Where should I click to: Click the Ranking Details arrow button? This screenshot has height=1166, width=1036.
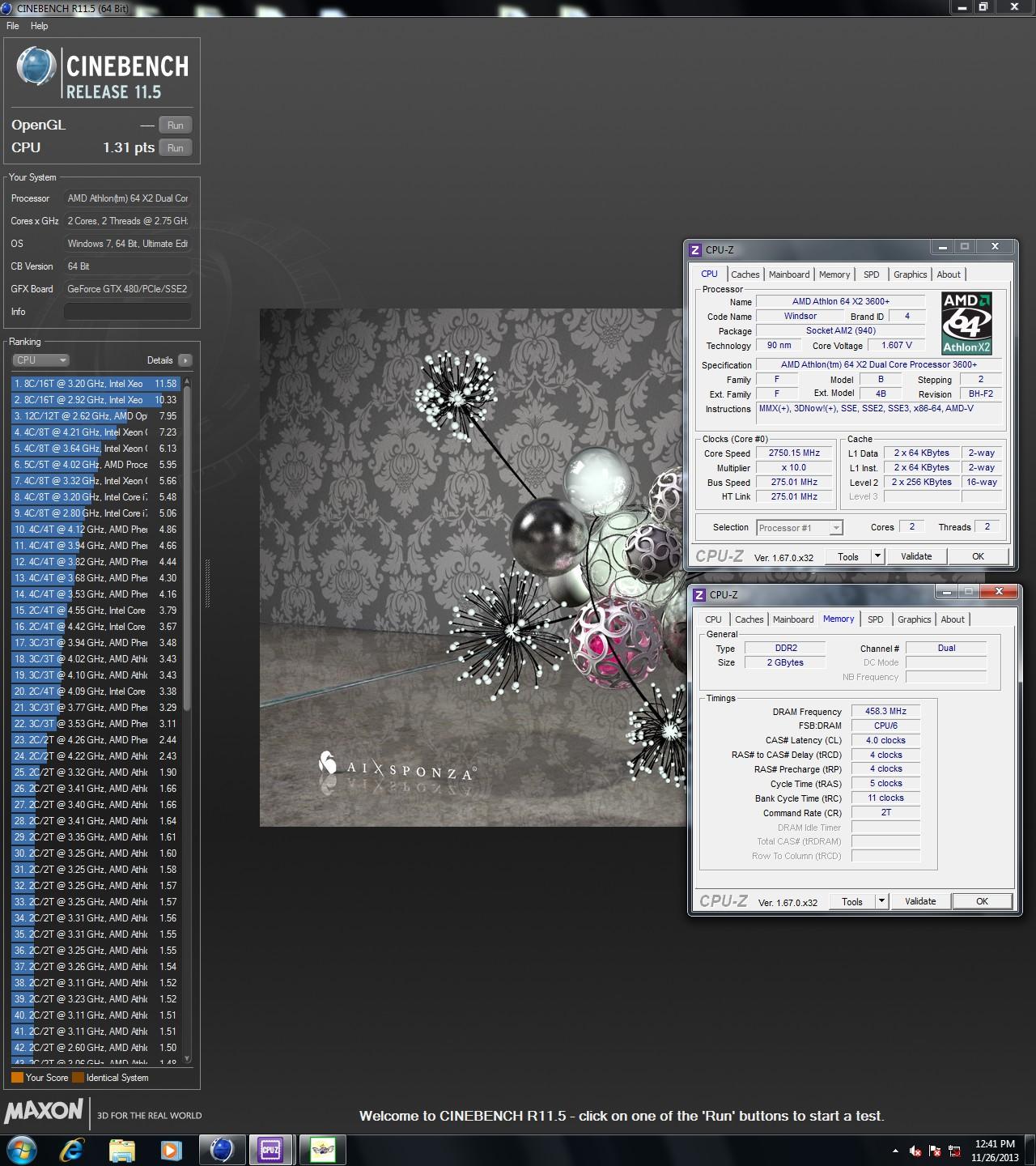pyautogui.click(x=185, y=360)
